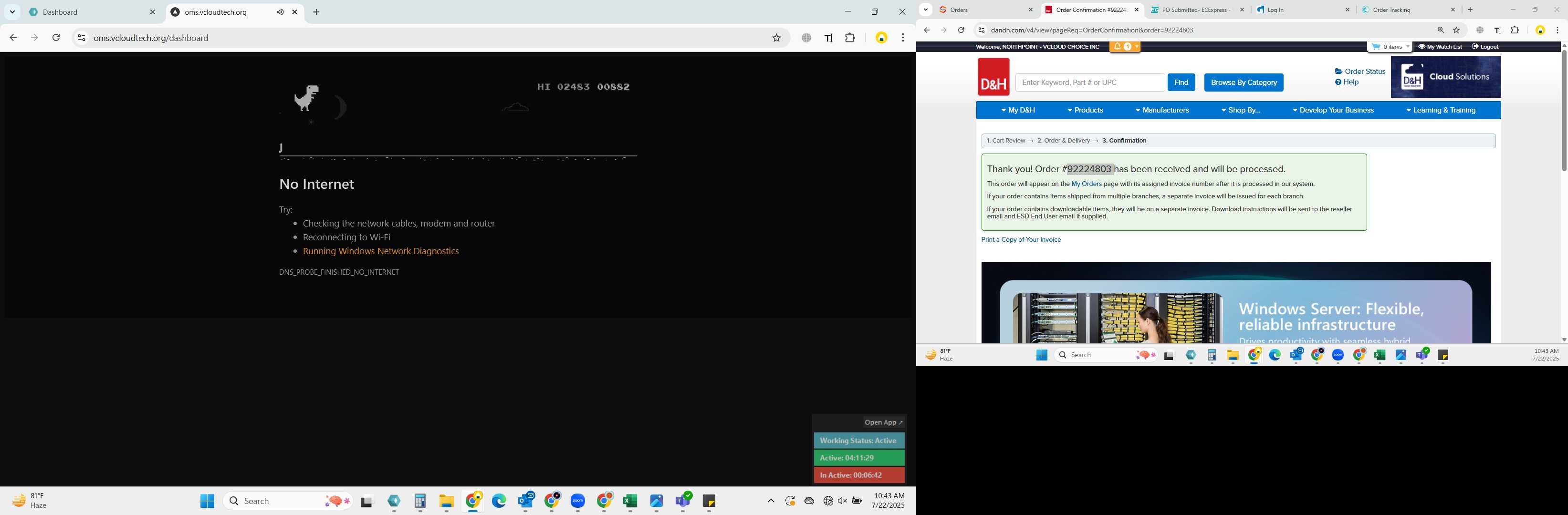Toggle the muted speaker icon in system tray
Viewport: 1568px width, 515px height.
(x=842, y=501)
